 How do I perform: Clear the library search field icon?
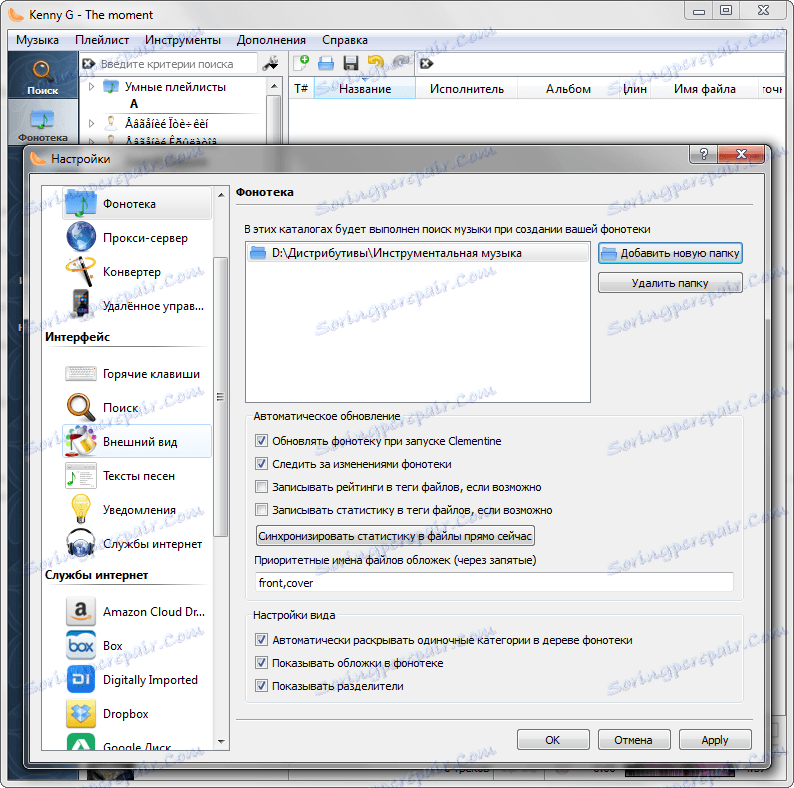point(89,63)
